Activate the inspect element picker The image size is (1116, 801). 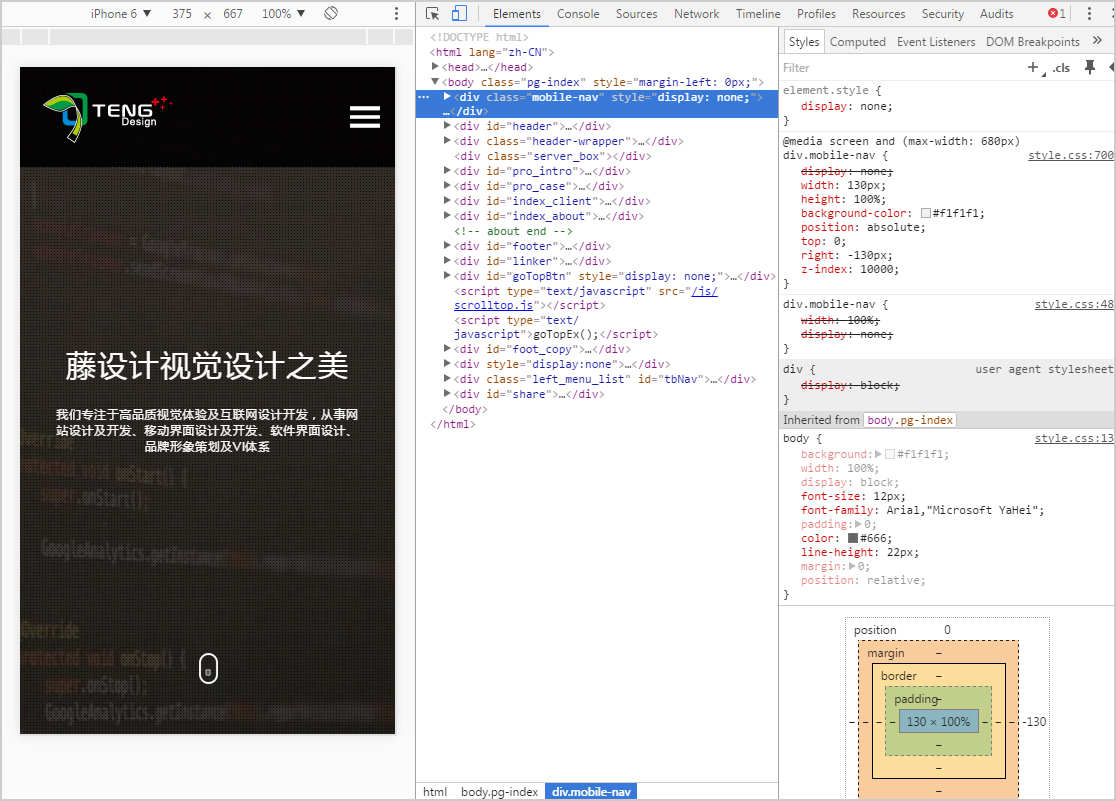(x=432, y=14)
